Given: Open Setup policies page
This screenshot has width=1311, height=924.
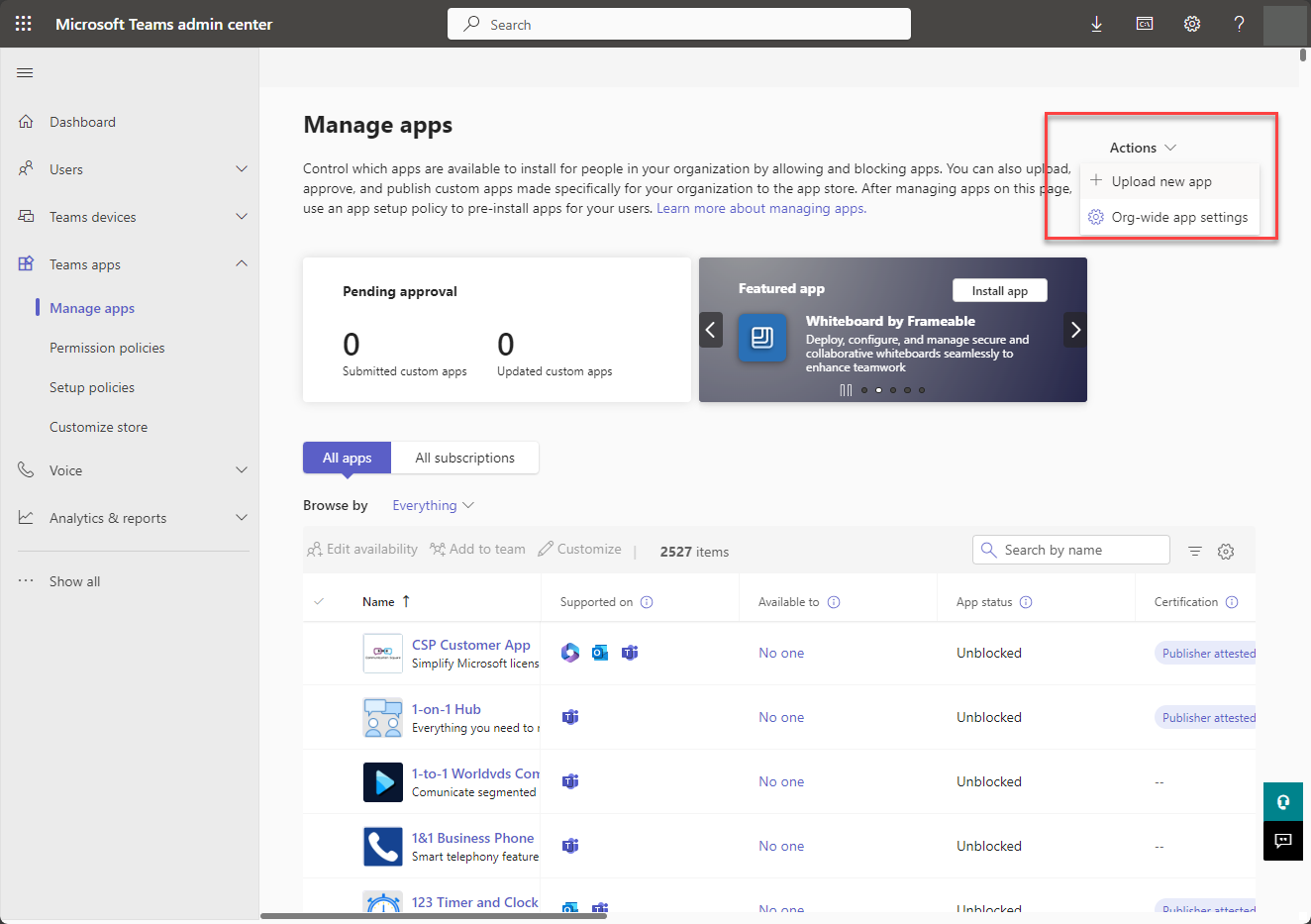Looking at the screenshot, I should point(92,387).
